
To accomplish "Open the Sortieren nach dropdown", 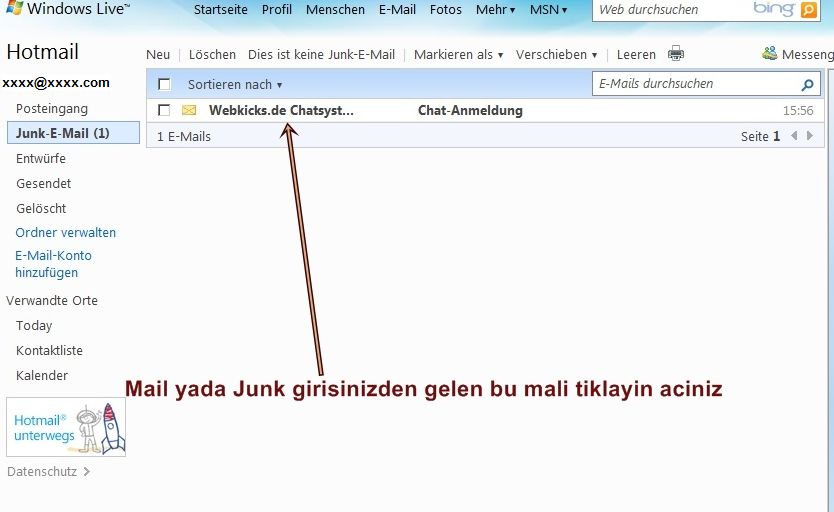I will click(235, 85).
